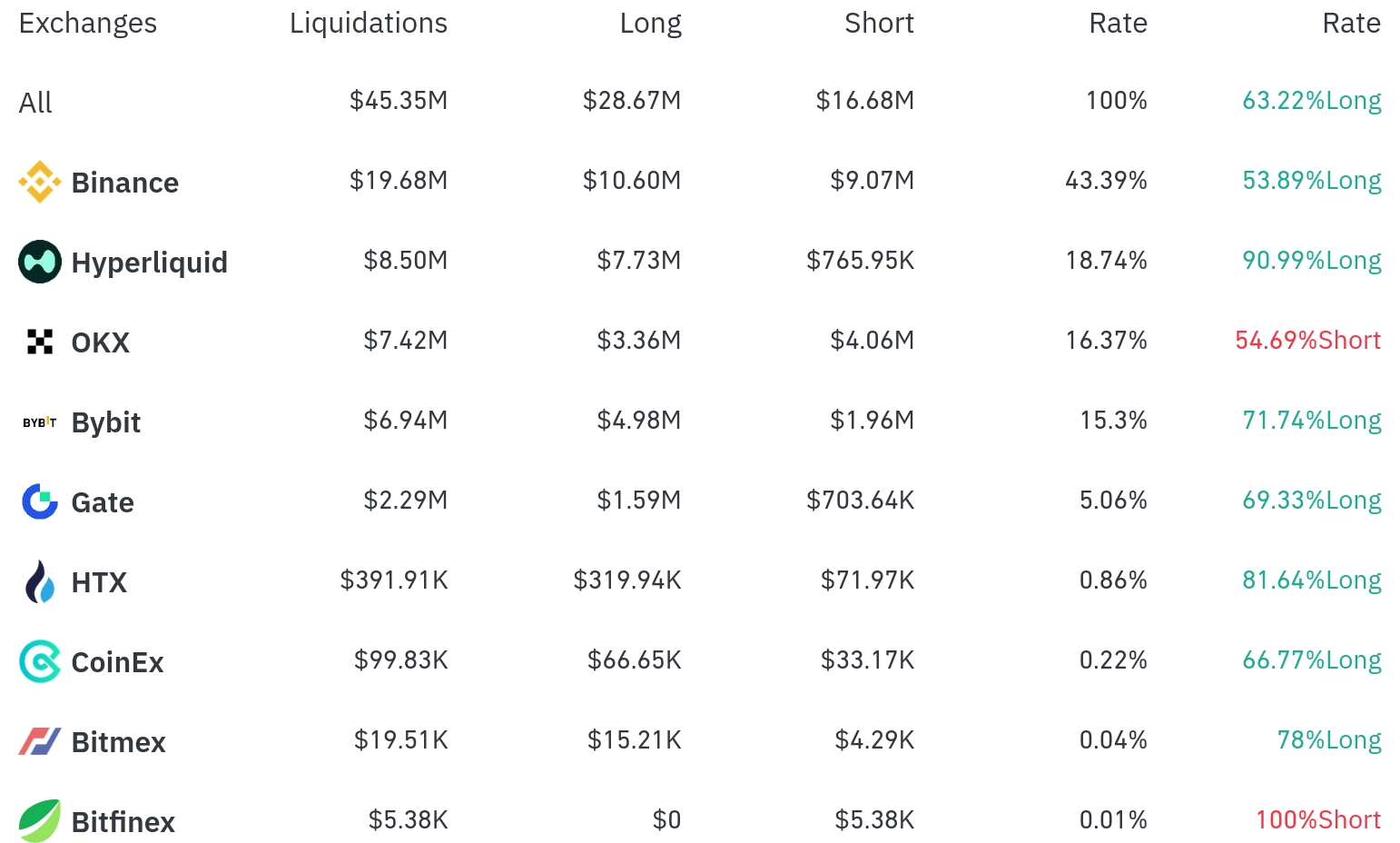This screenshot has height=843, width=1400.
Task: Click the Binance logo icon
Action: (40, 182)
